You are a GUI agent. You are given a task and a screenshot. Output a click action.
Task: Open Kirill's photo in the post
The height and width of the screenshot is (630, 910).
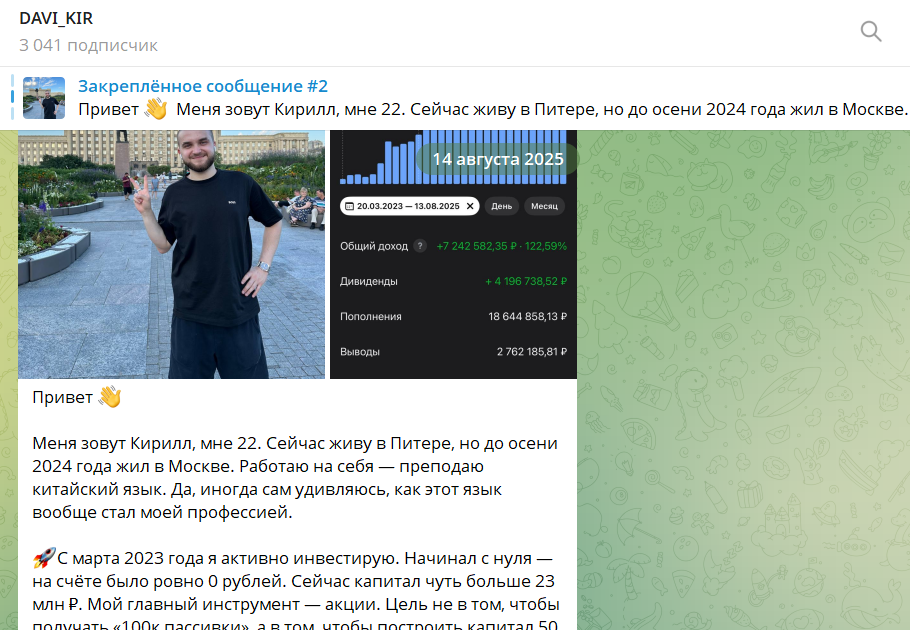[x=171, y=254]
